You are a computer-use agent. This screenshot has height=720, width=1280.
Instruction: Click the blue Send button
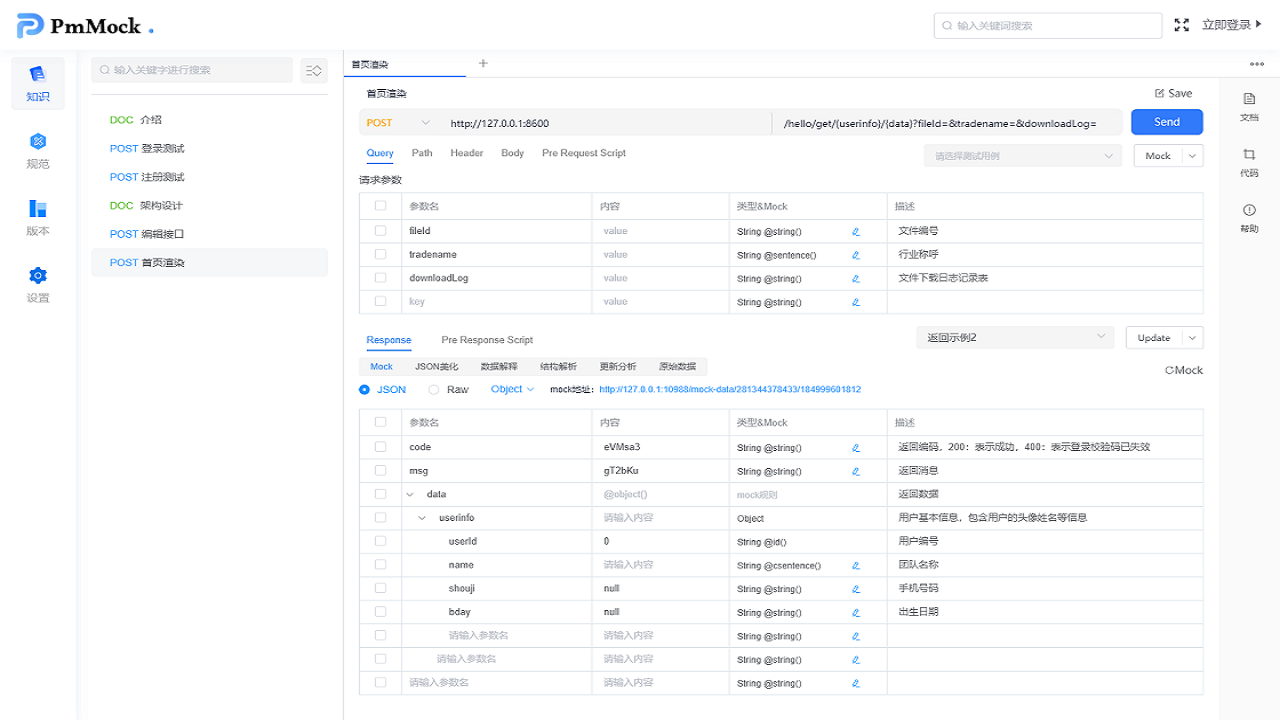coord(1166,122)
